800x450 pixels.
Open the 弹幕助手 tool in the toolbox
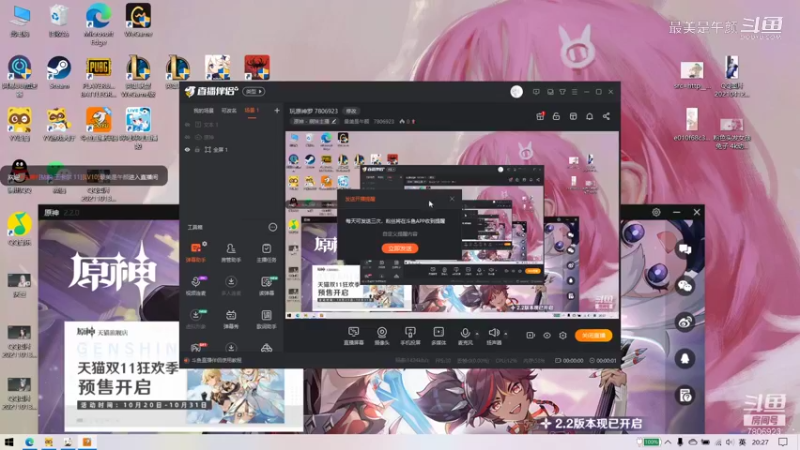(196, 252)
